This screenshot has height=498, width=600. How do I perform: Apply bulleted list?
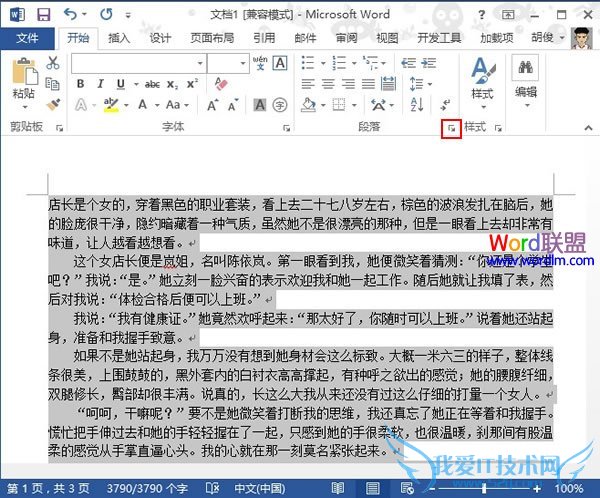pyautogui.click(x=308, y=63)
